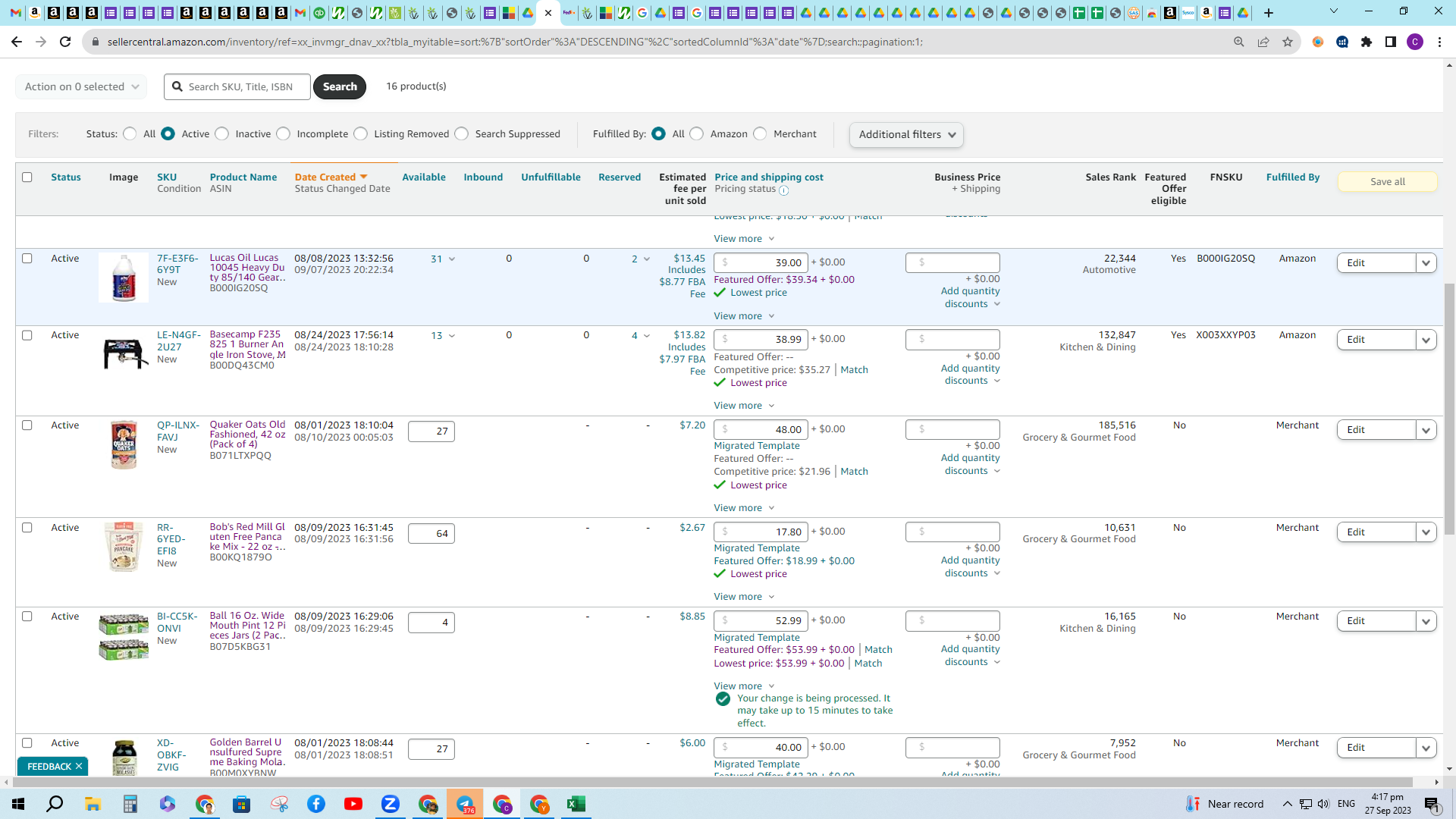This screenshot has width=1456, height=819.
Task: Open Calculator from the taskbar
Action: (130, 804)
